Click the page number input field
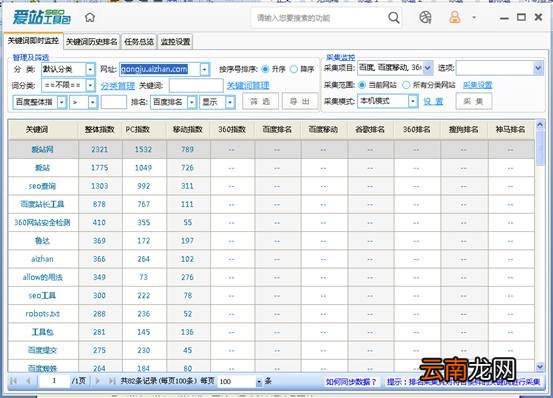The height and width of the screenshot is (398, 553). (54, 381)
